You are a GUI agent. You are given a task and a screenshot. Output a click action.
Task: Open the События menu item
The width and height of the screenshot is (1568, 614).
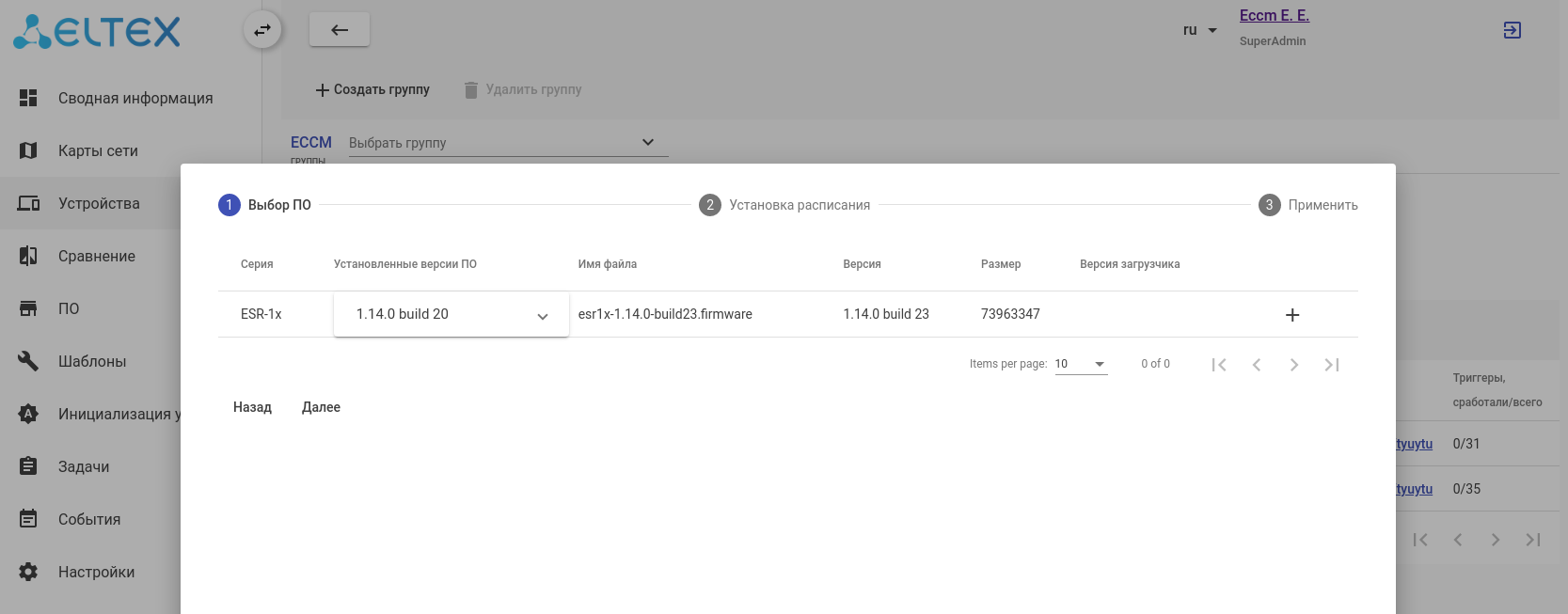[x=89, y=519]
